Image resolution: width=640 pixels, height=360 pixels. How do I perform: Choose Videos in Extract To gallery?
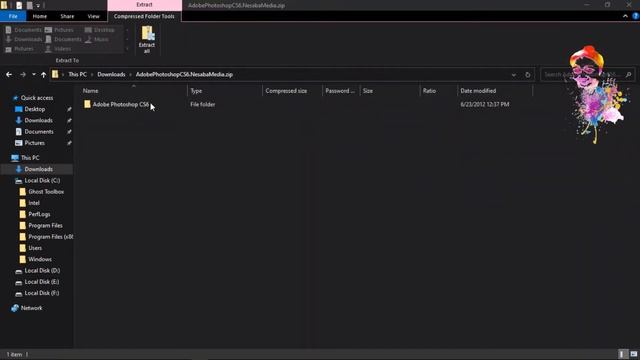click(58, 49)
